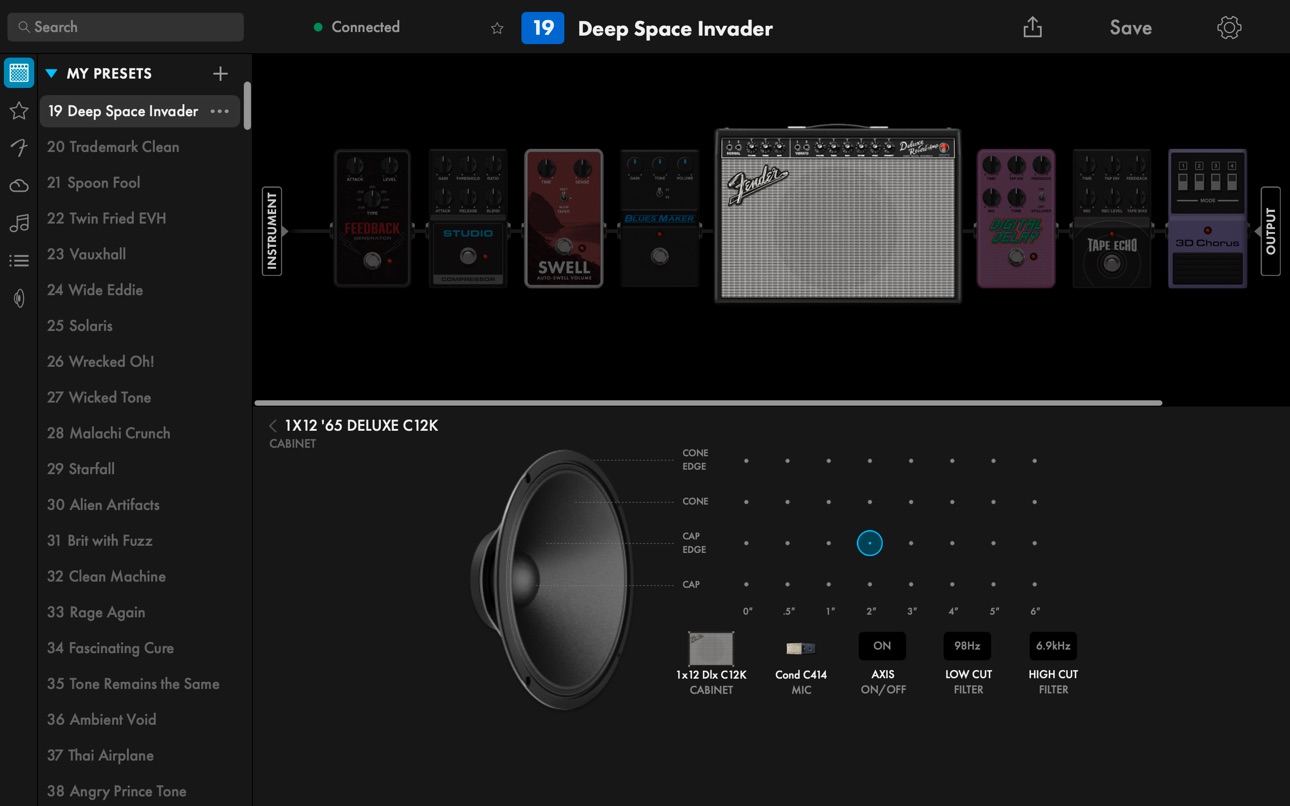Open settings gear icon
The height and width of the screenshot is (806, 1290).
tap(1229, 28)
